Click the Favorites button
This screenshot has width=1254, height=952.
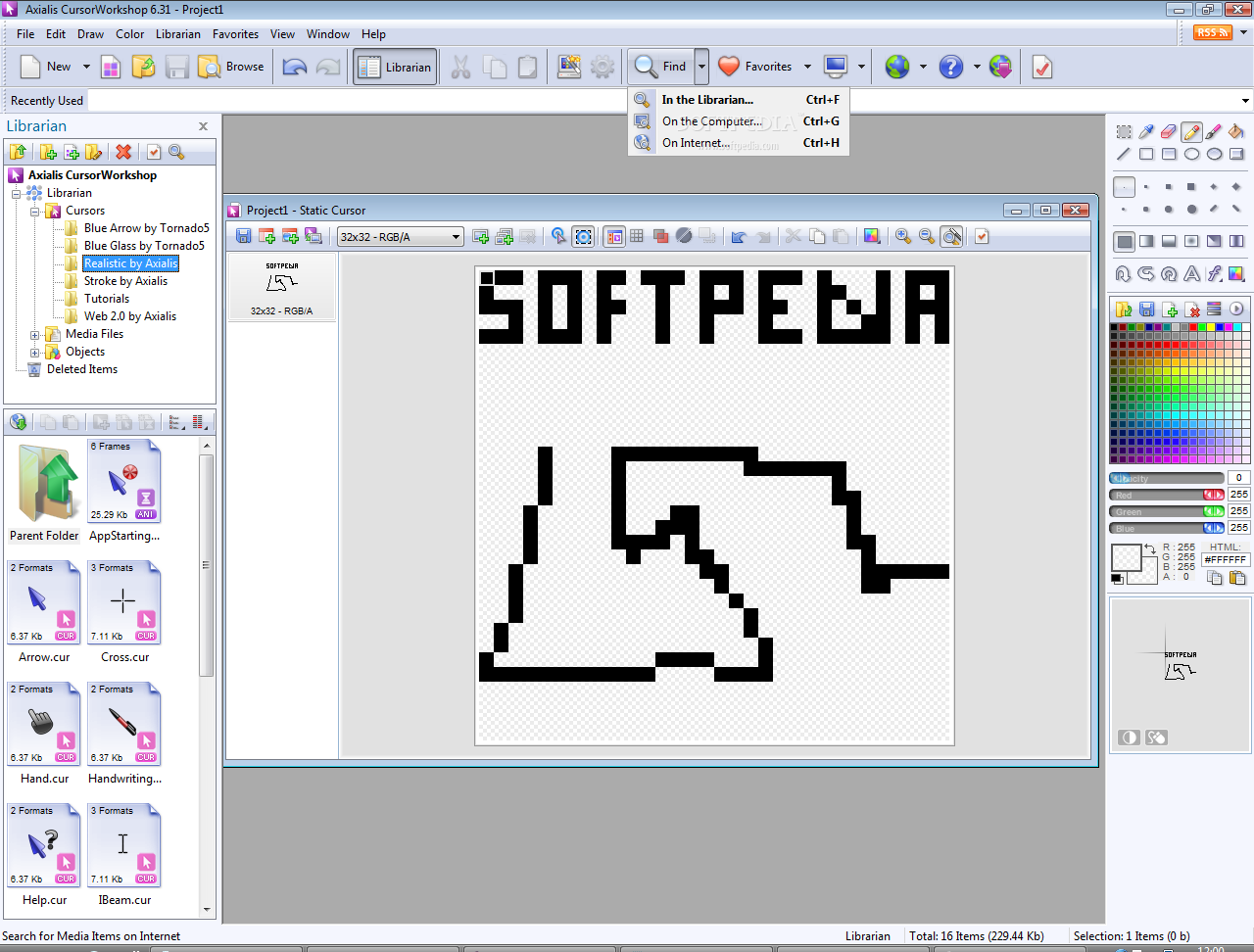tap(755, 67)
